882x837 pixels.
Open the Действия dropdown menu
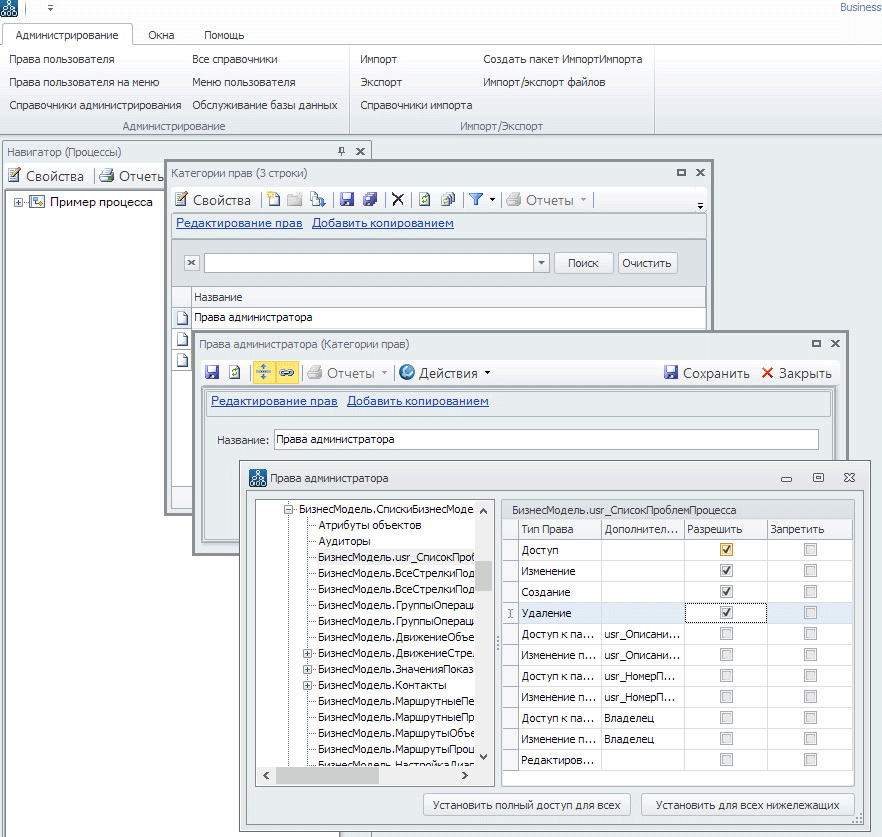pos(445,373)
